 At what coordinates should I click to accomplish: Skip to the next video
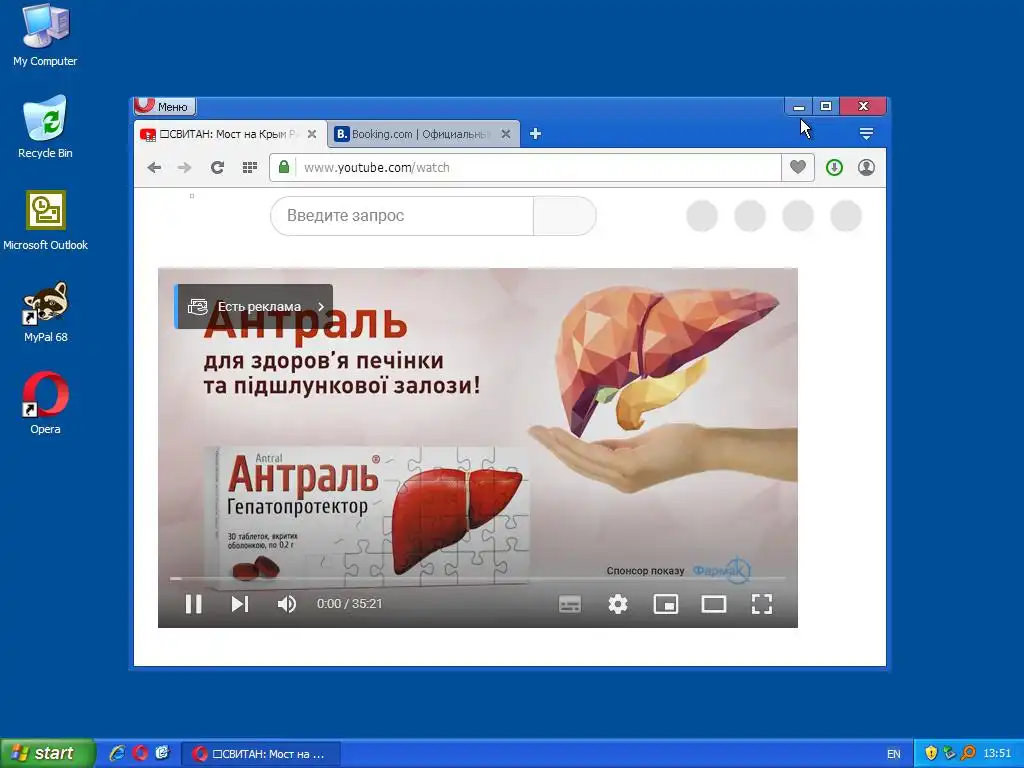point(240,604)
